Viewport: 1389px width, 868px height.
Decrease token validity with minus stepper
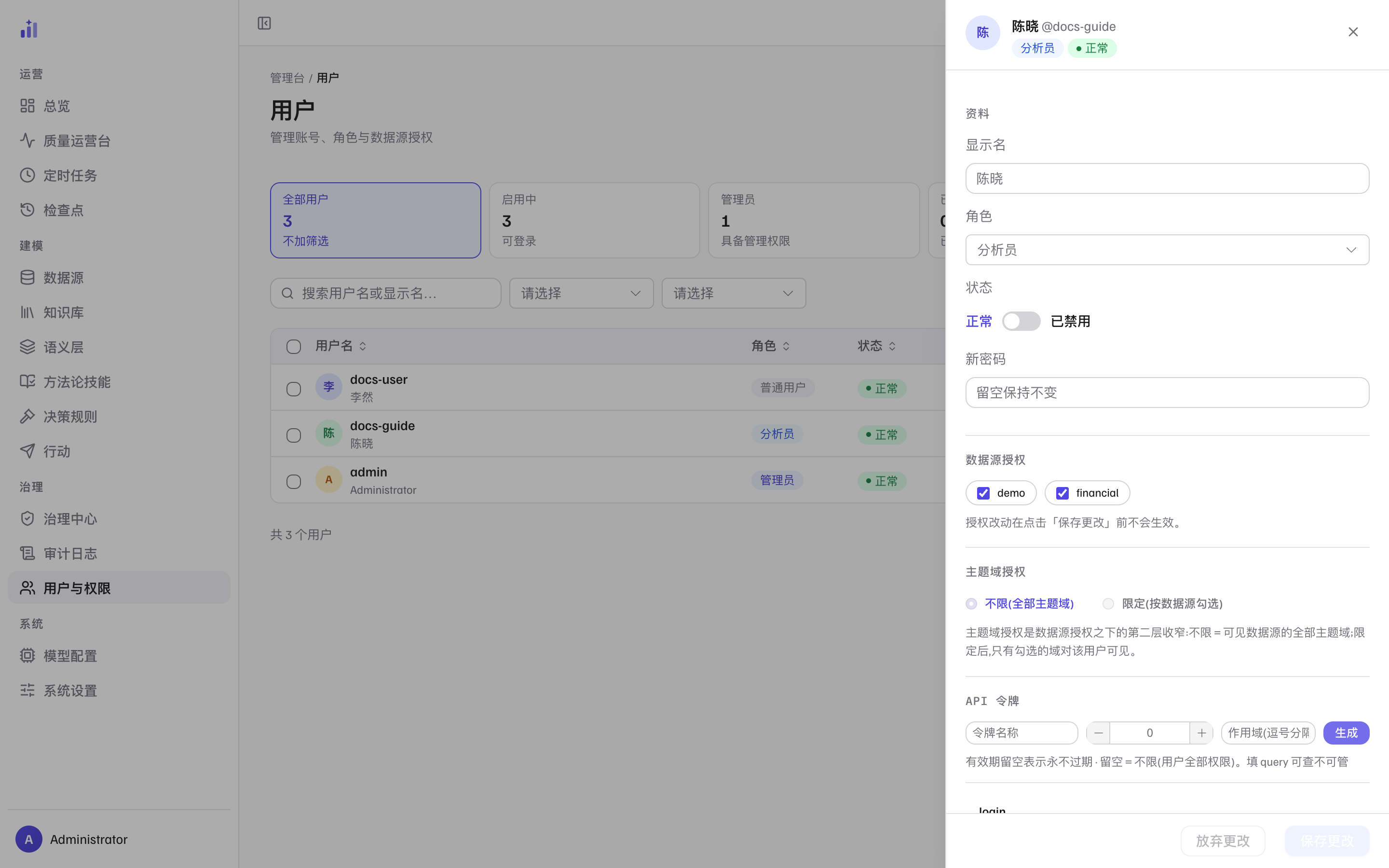(x=1098, y=733)
